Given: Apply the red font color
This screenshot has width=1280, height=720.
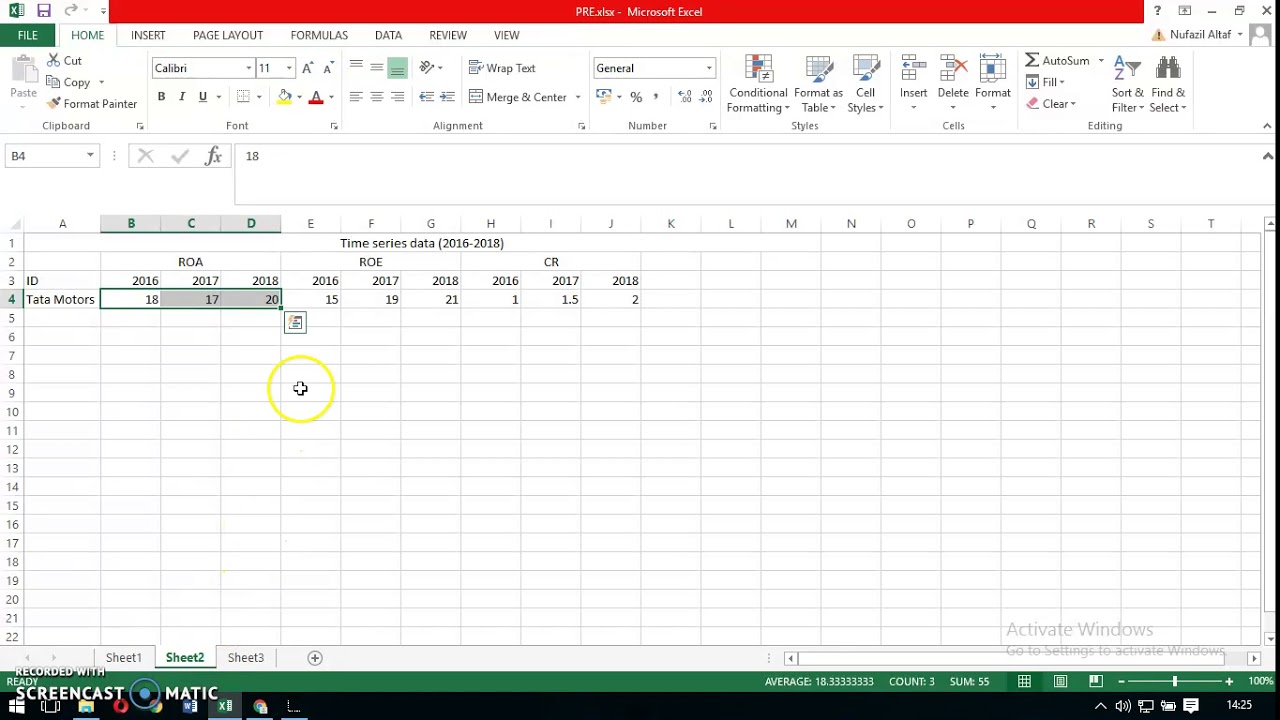Looking at the screenshot, I should click(316, 97).
